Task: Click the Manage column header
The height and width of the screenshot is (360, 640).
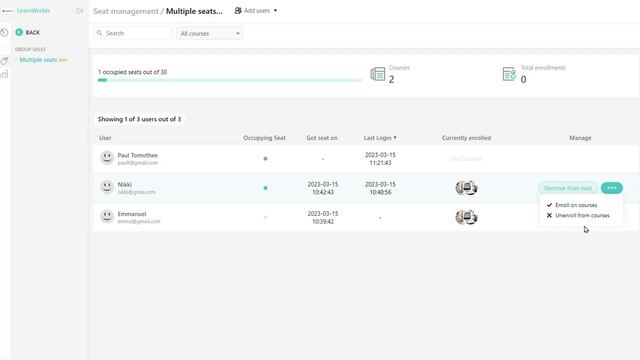Action: click(580, 138)
